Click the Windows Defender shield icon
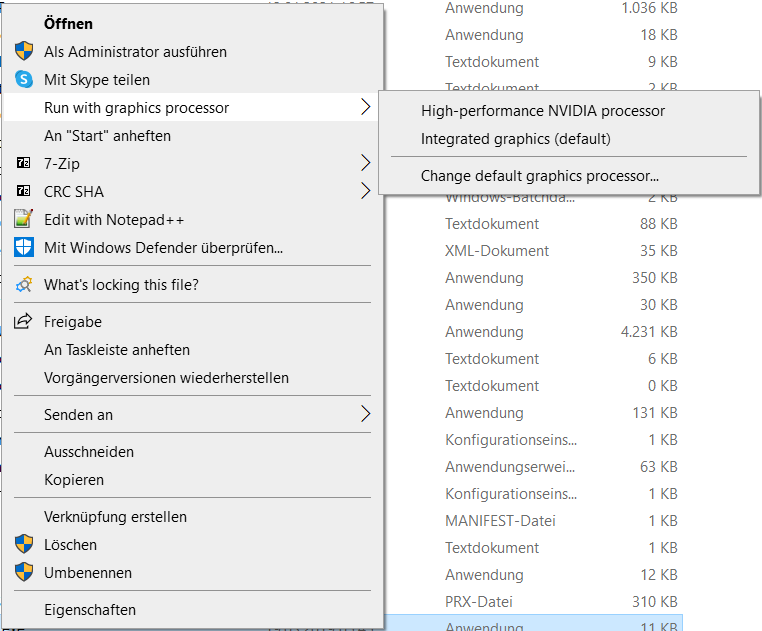The height and width of the screenshot is (631, 762). coord(23,247)
